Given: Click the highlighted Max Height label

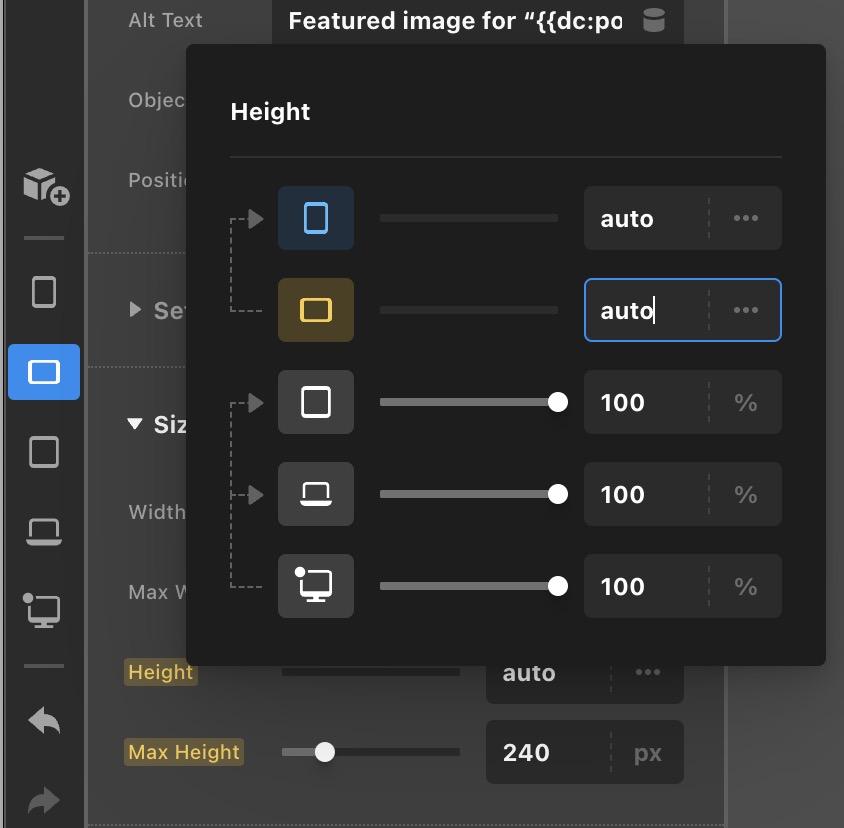Looking at the screenshot, I should (184, 752).
